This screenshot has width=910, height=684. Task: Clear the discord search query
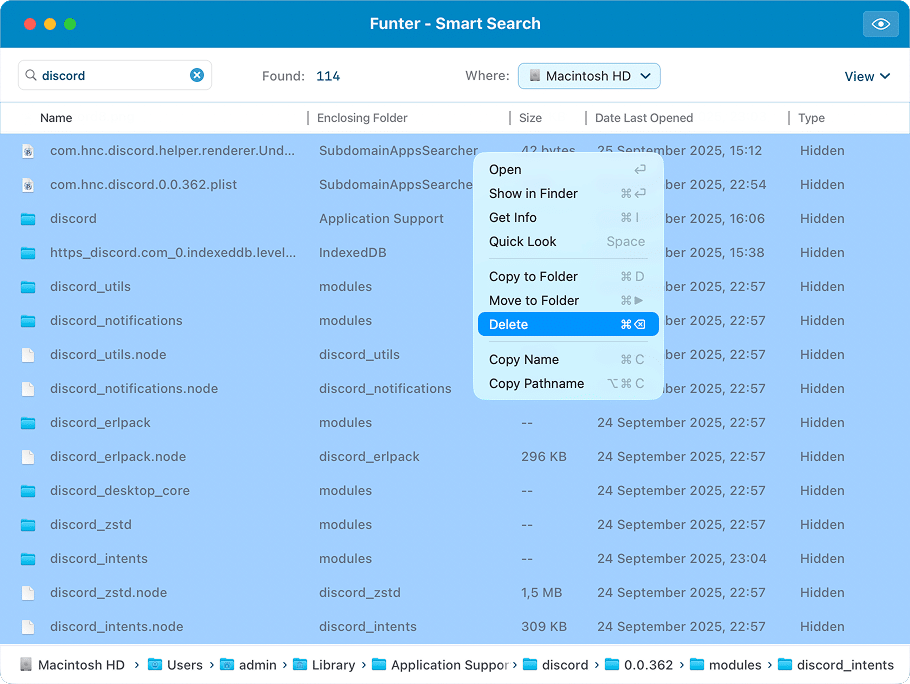[197, 75]
